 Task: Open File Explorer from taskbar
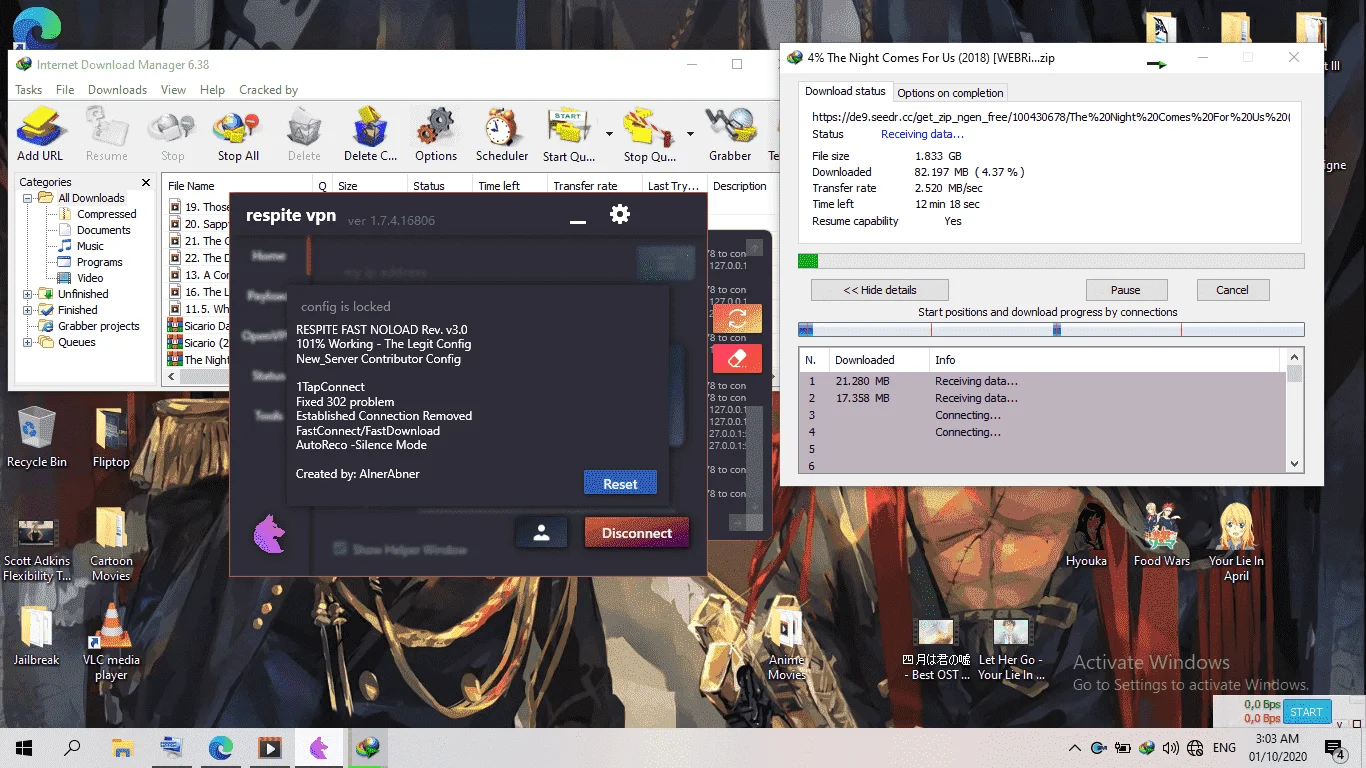tap(122, 747)
